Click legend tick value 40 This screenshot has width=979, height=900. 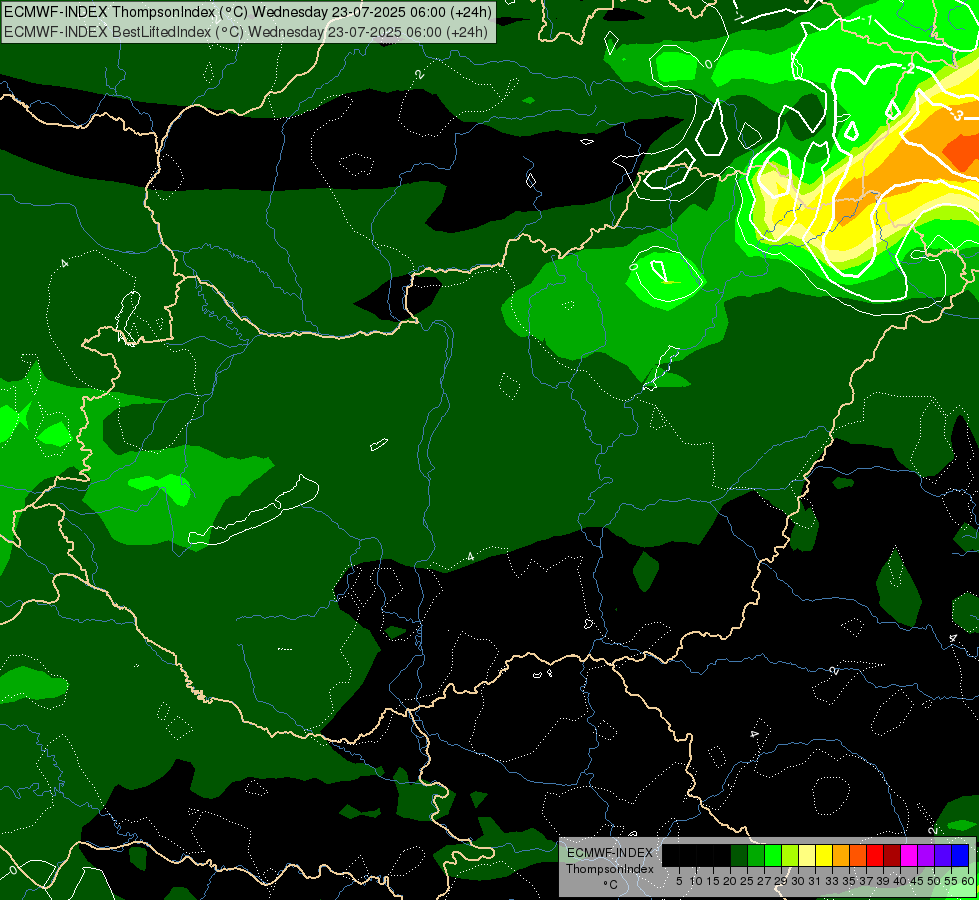click(900, 881)
